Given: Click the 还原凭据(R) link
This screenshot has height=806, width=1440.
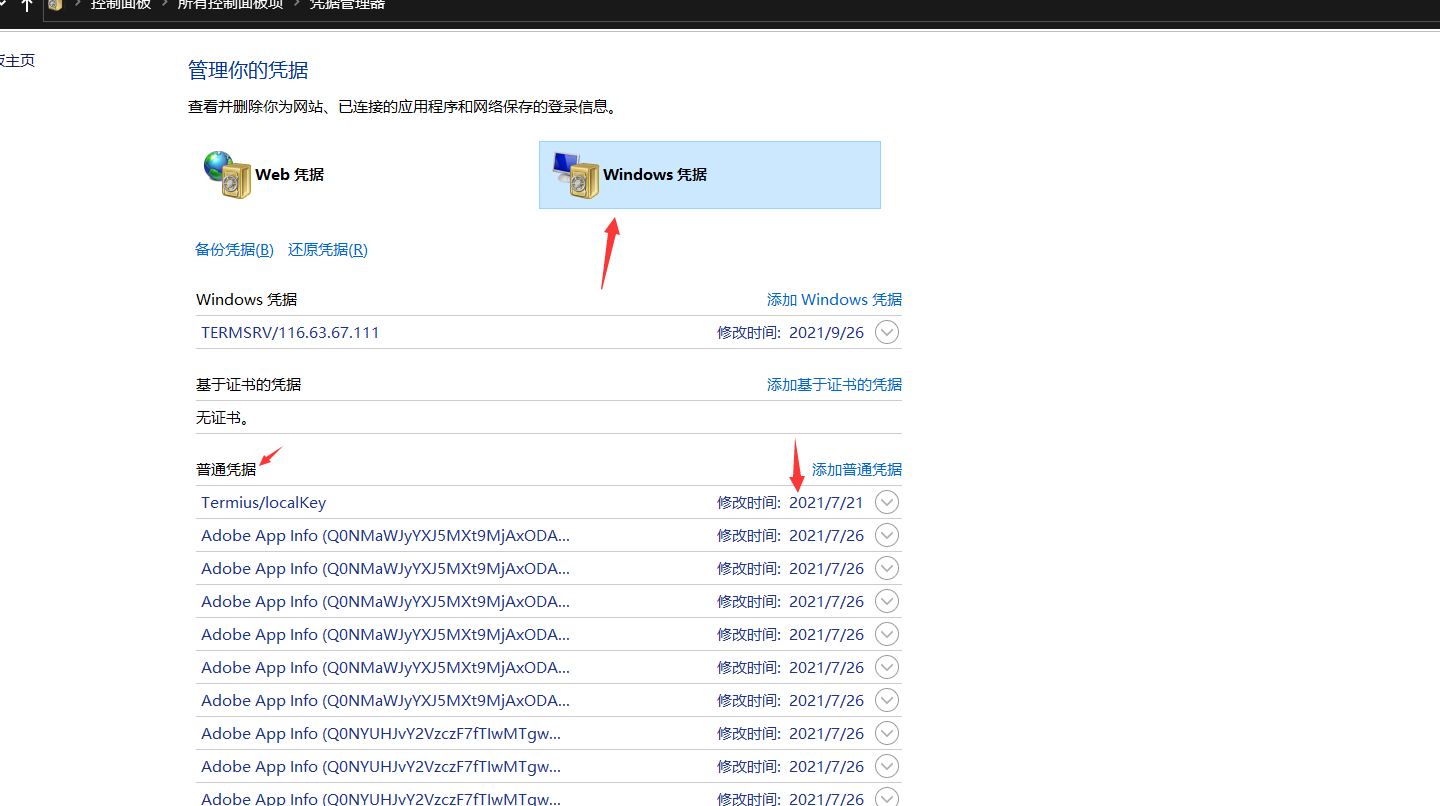Looking at the screenshot, I should tap(327, 248).
